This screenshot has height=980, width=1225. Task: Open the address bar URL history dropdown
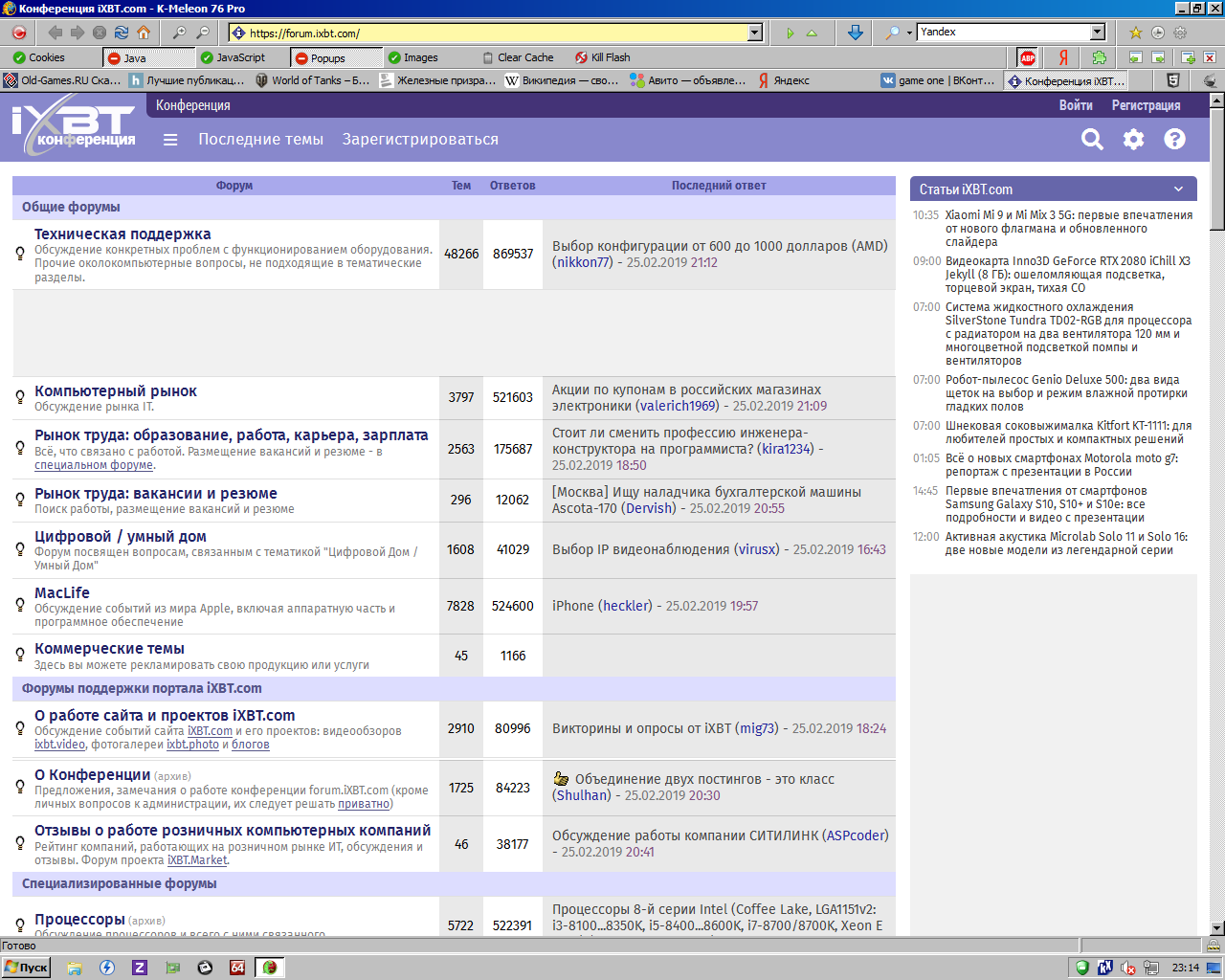(x=755, y=33)
